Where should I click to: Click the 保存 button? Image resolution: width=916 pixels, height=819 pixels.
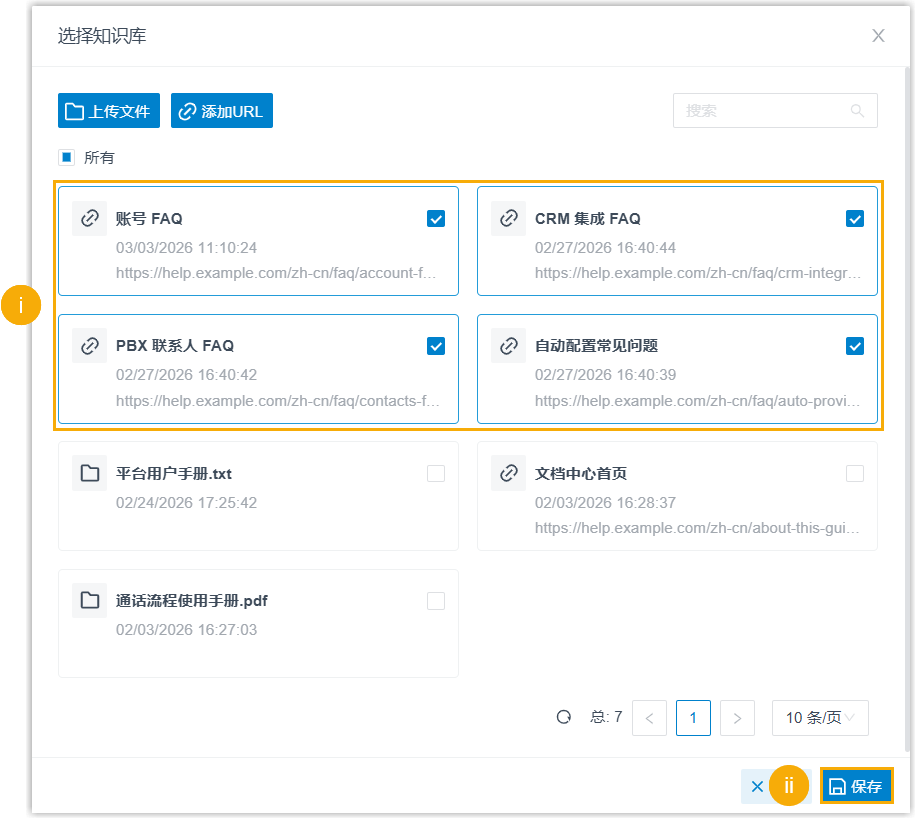pyautogui.click(x=856, y=787)
